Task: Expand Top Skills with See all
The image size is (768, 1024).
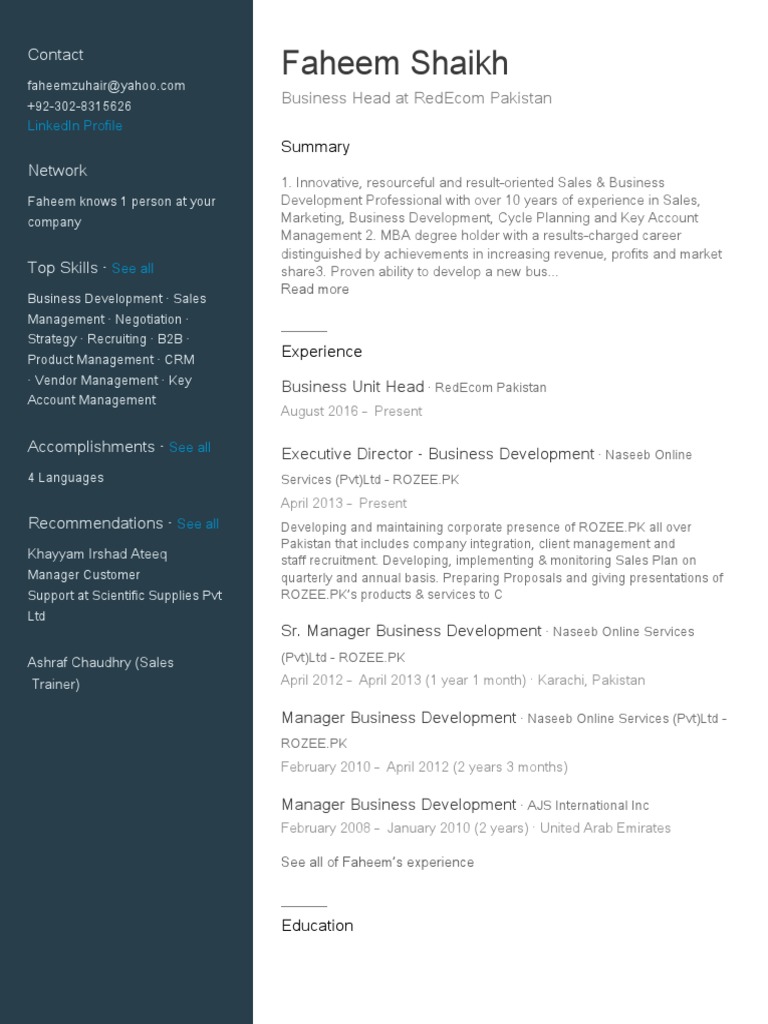Action: (132, 269)
